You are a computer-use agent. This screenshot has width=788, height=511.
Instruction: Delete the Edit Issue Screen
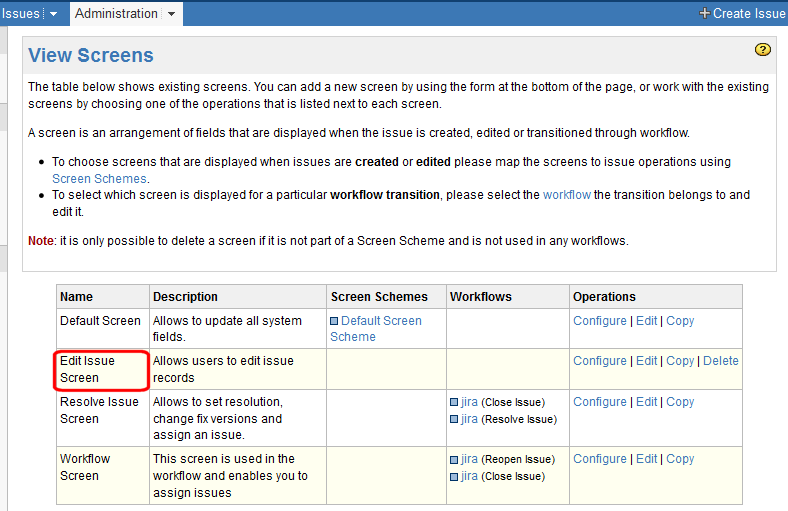[720, 361]
